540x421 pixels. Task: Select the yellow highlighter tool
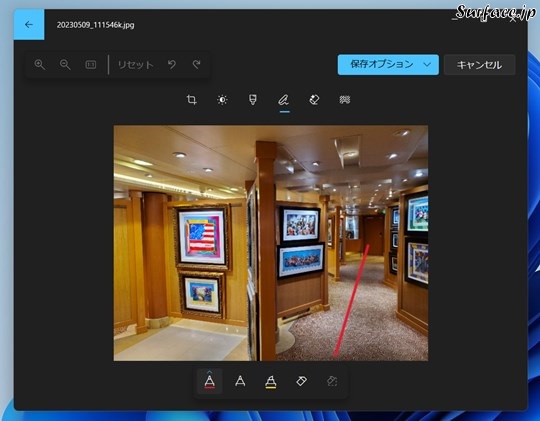click(x=271, y=382)
